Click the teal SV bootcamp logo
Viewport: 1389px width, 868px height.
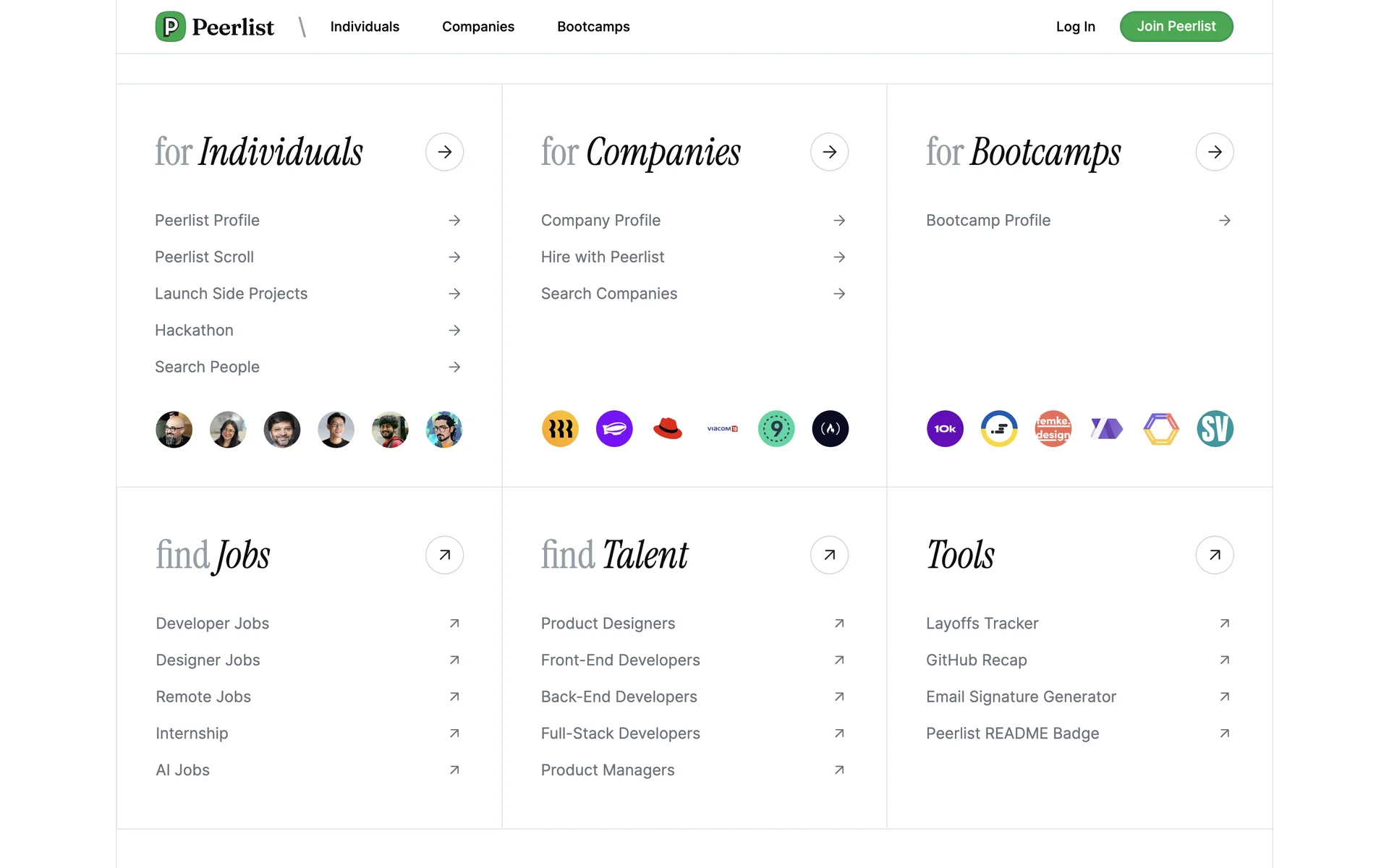pyautogui.click(x=1215, y=429)
